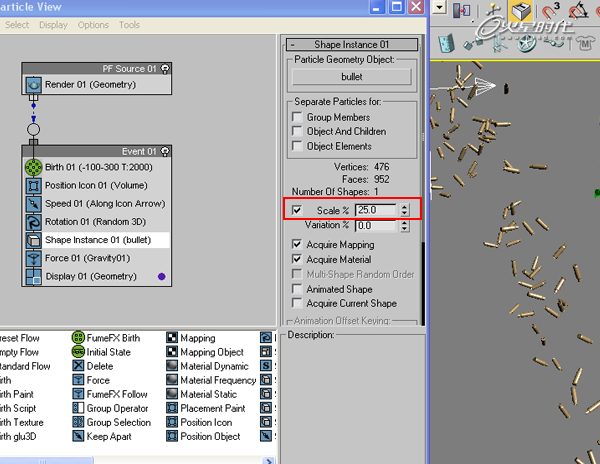Increase Scale % with spinner arrow
Viewport: 600px width, 464px height.
(404, 207)
